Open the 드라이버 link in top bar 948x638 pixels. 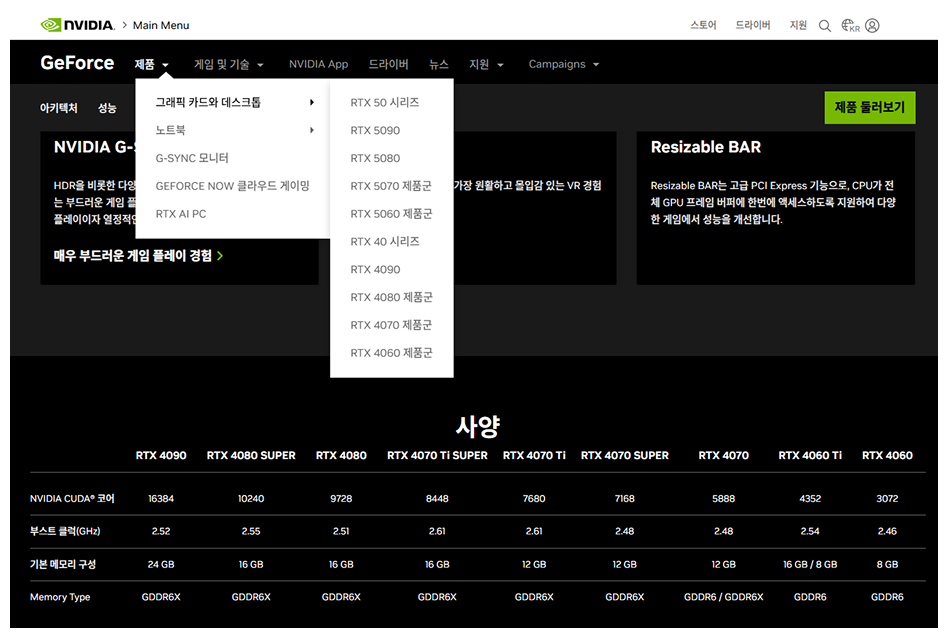coord(753,25)
